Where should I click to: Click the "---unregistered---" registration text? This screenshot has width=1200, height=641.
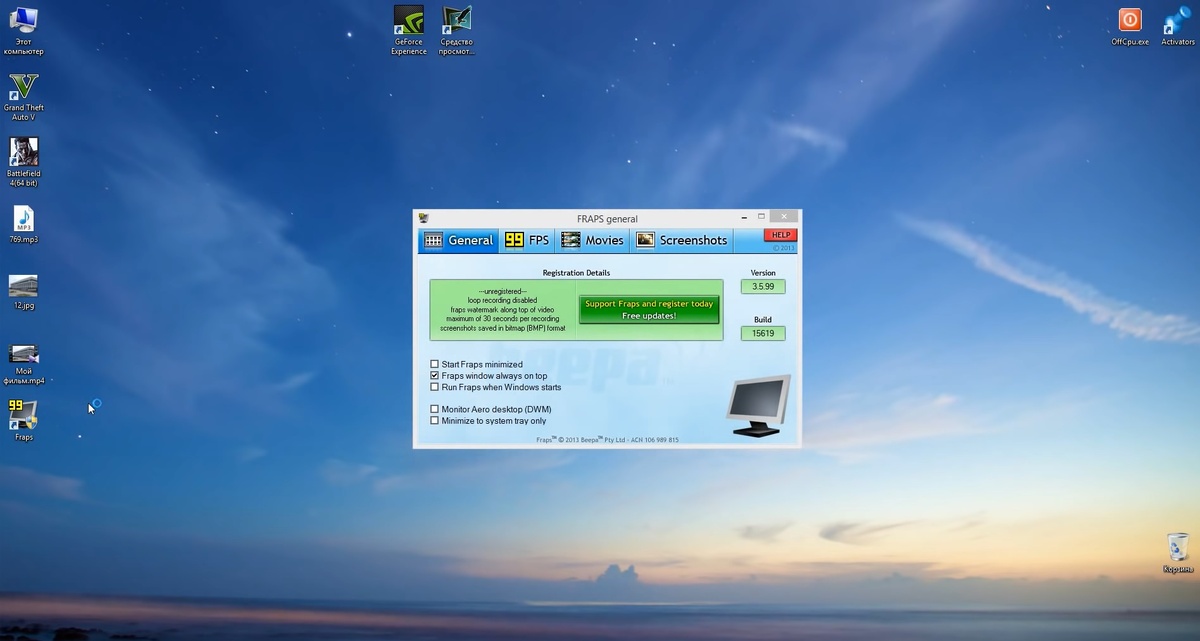click(502, 291)
